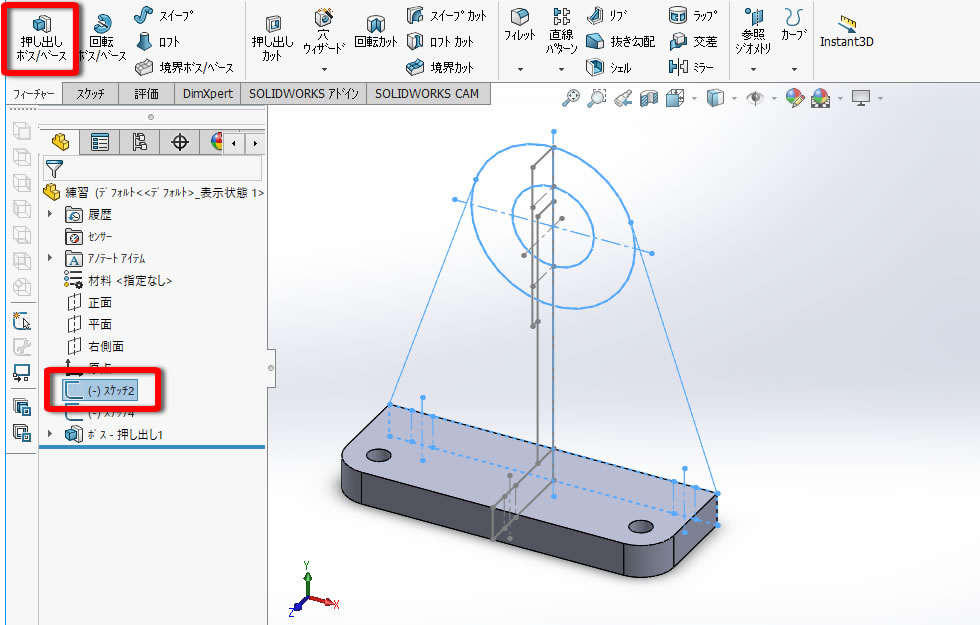Open the Curves tool (カーブ)
This screenshot has height=625, width=980.
tap(794, 25)
